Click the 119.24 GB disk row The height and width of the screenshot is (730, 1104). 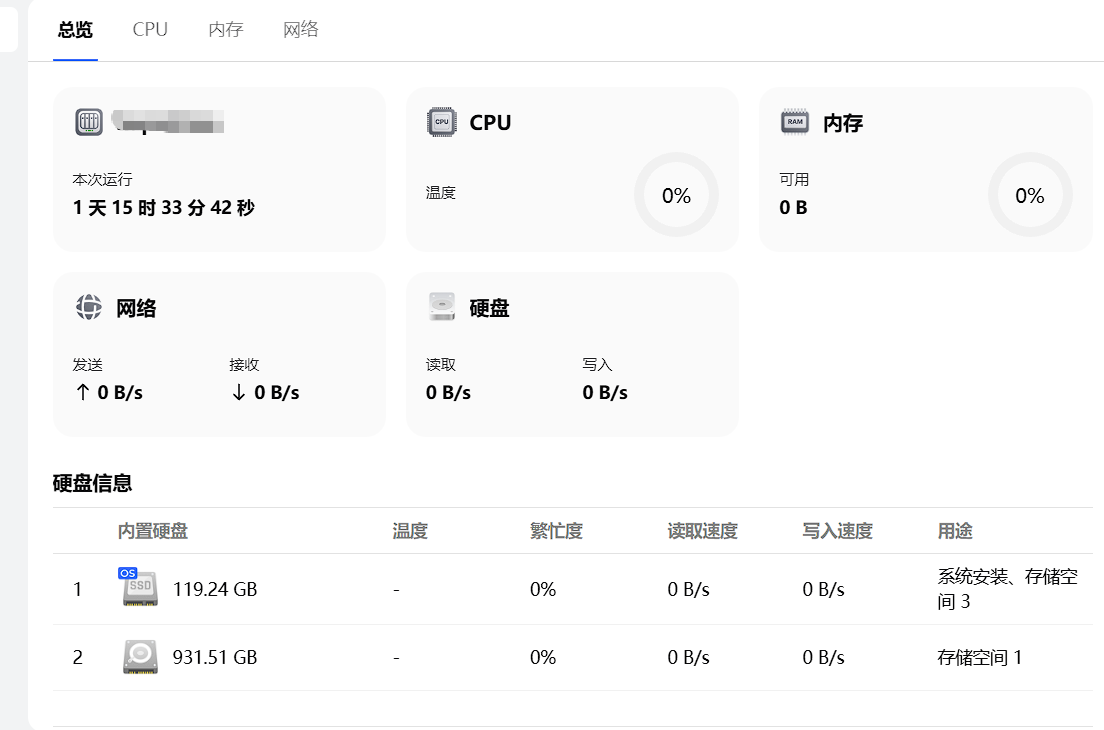(215, 590)
